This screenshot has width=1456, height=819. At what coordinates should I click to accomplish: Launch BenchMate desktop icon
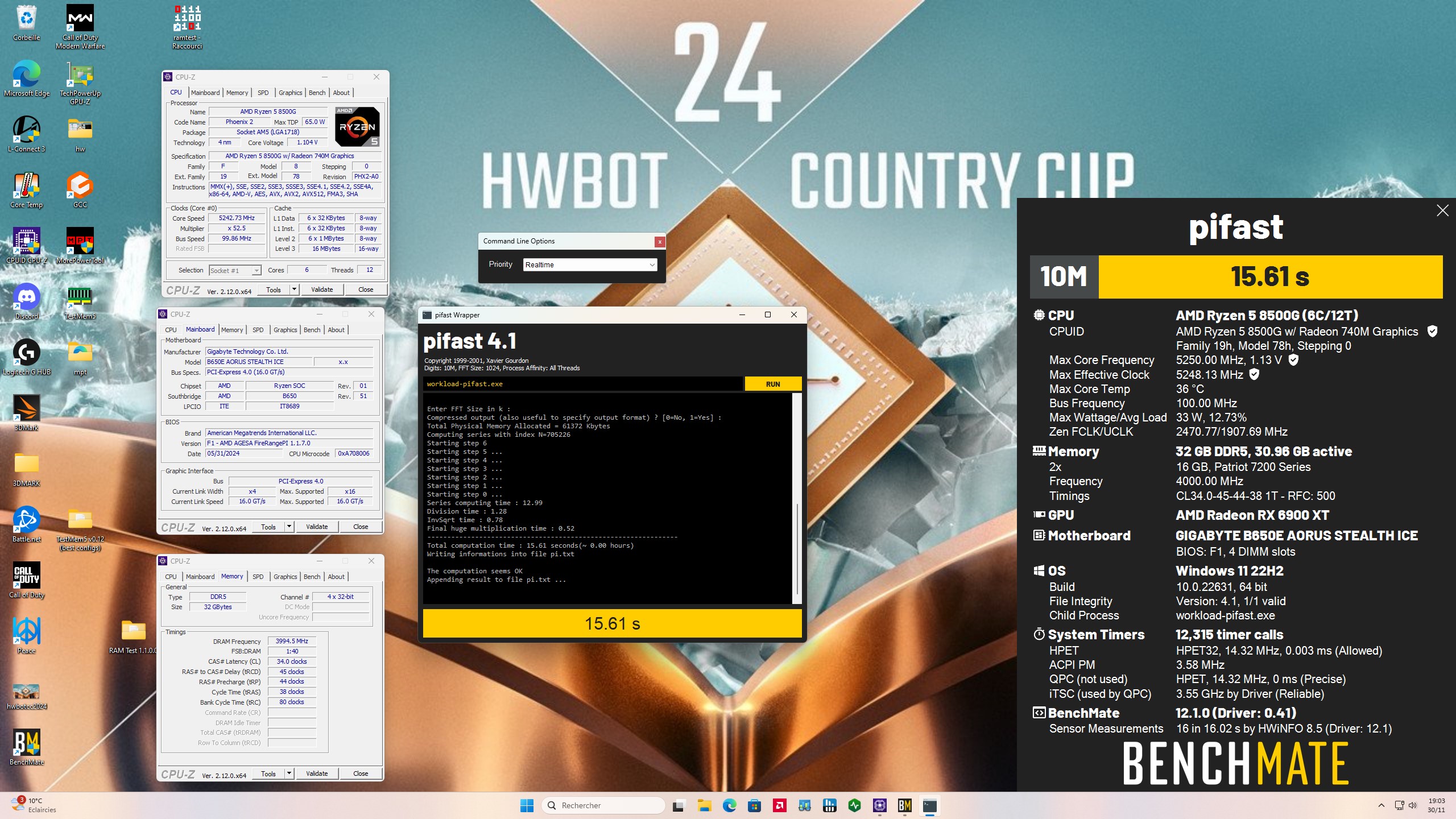point(26,747)
